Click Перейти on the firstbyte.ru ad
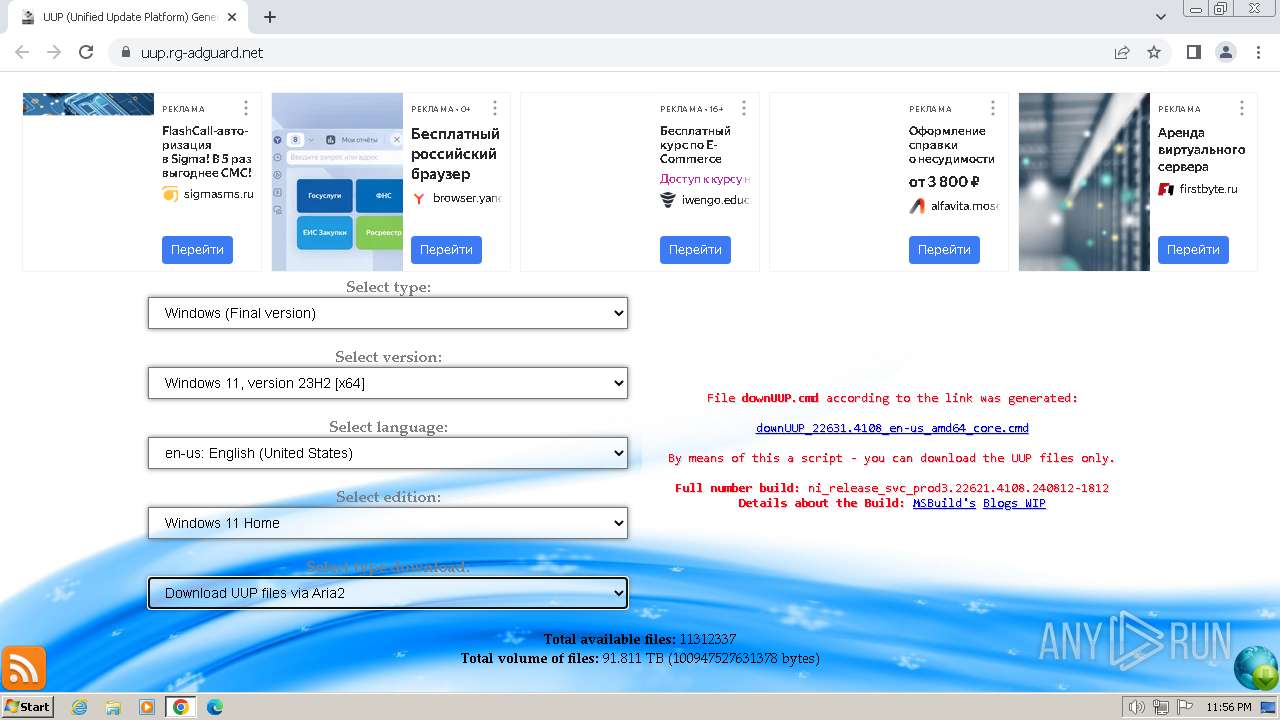 [1193, 250]
